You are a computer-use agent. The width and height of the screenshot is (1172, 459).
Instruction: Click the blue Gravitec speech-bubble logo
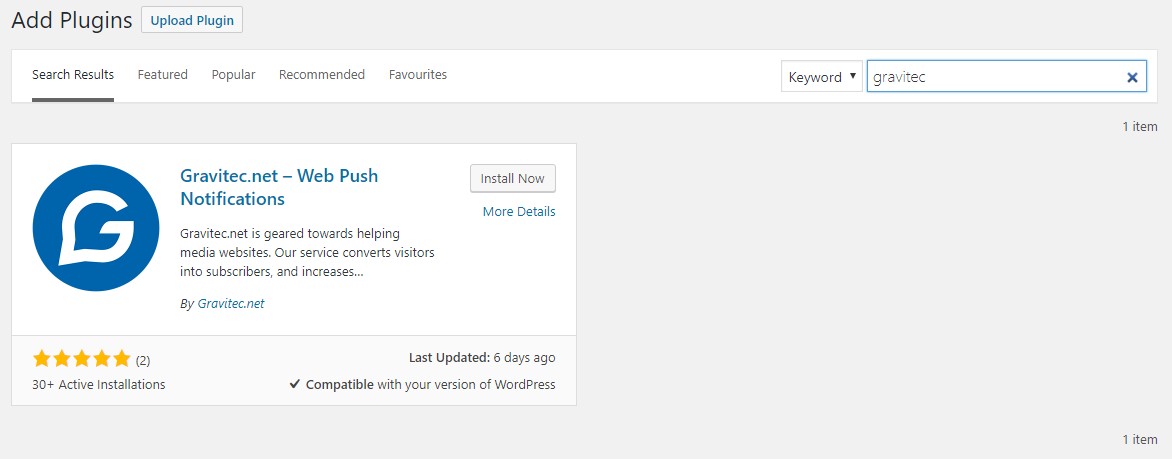click(96, 228)
